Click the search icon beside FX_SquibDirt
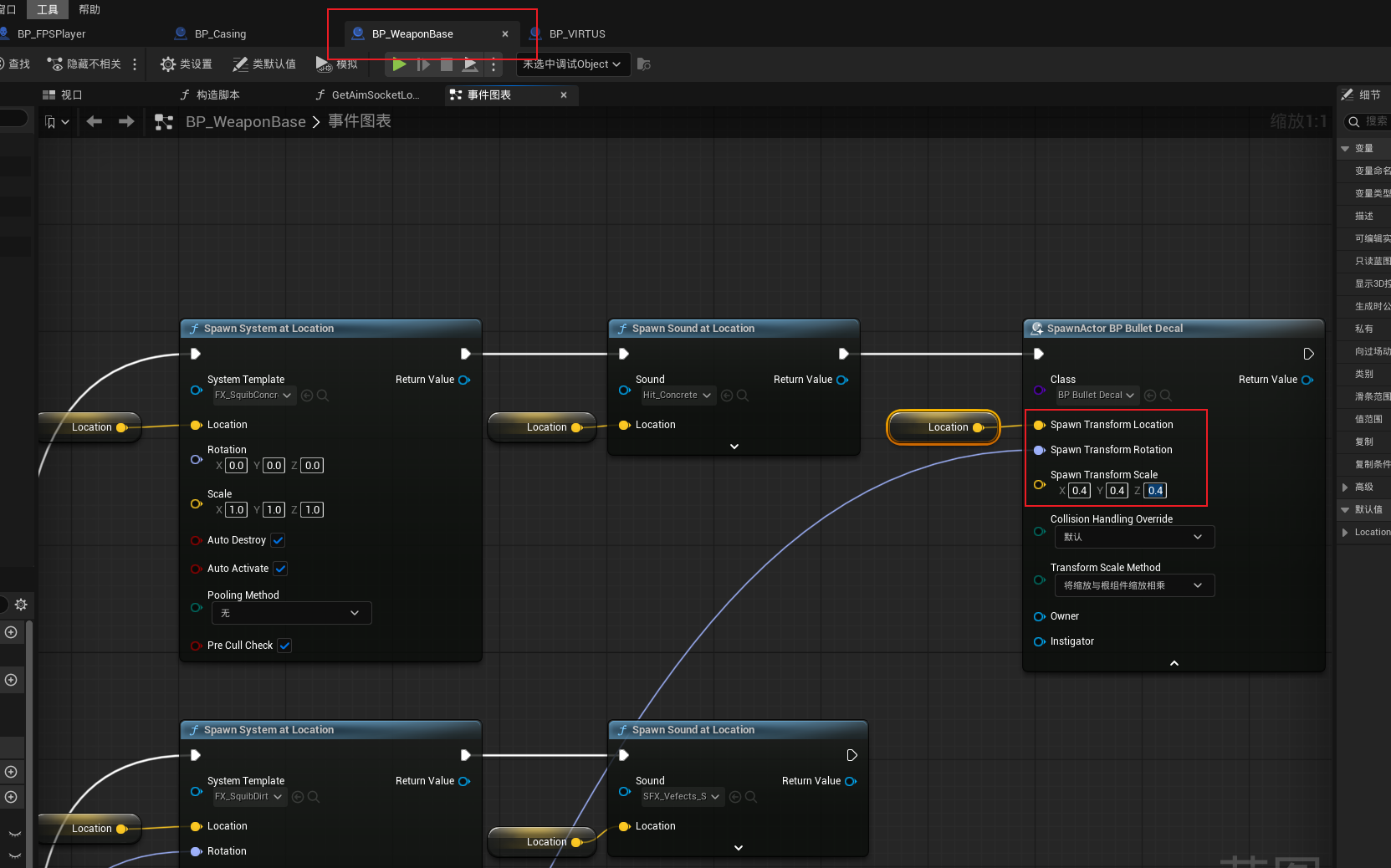Screen dimensions: 1391x868 point(313,797)
